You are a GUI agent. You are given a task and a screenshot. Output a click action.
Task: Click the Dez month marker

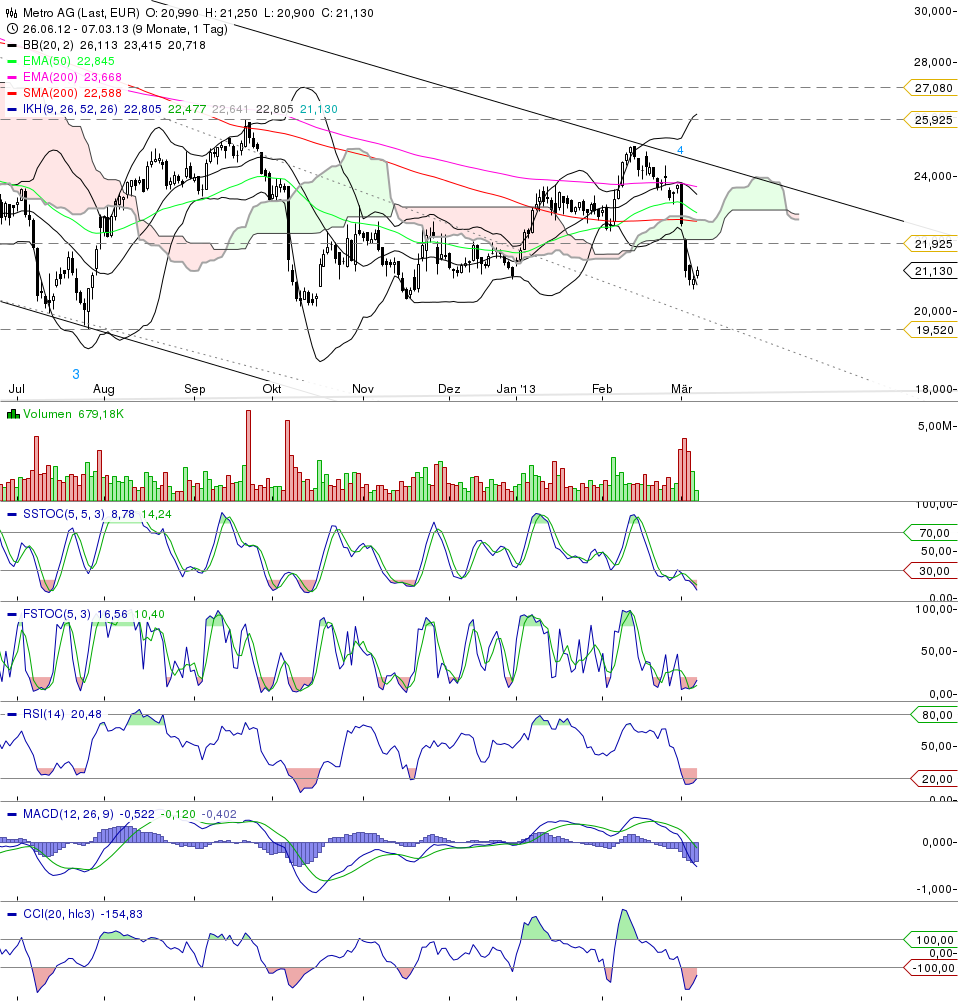coord(449,389)
